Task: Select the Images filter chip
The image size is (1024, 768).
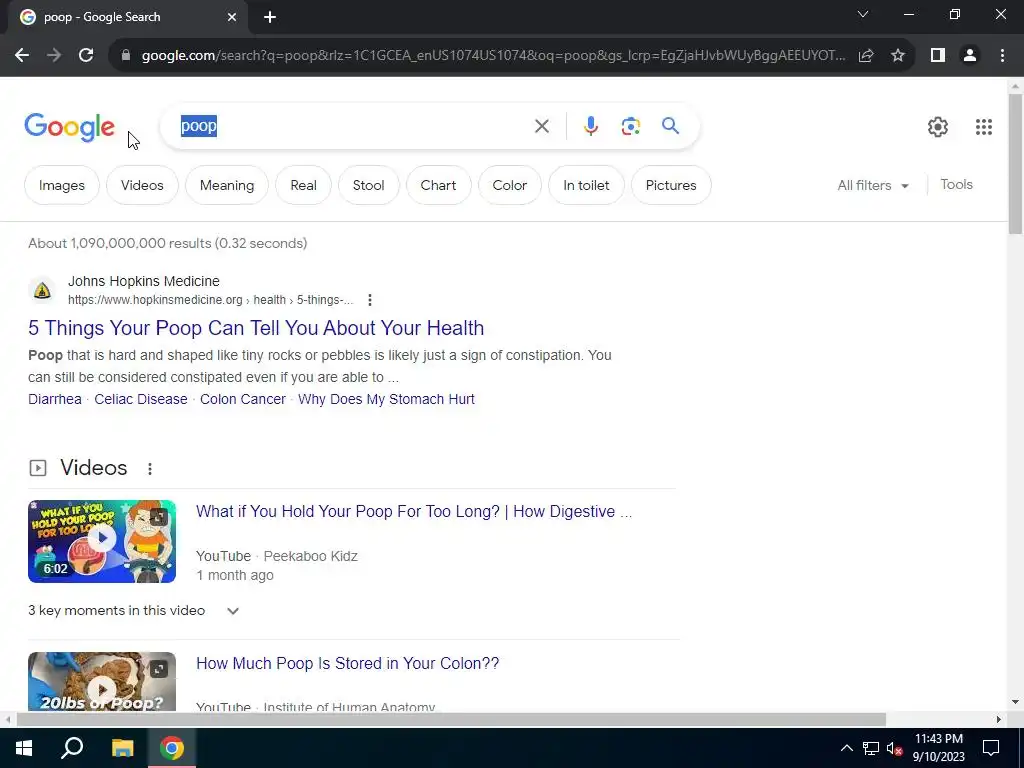Action: (62, 185)
